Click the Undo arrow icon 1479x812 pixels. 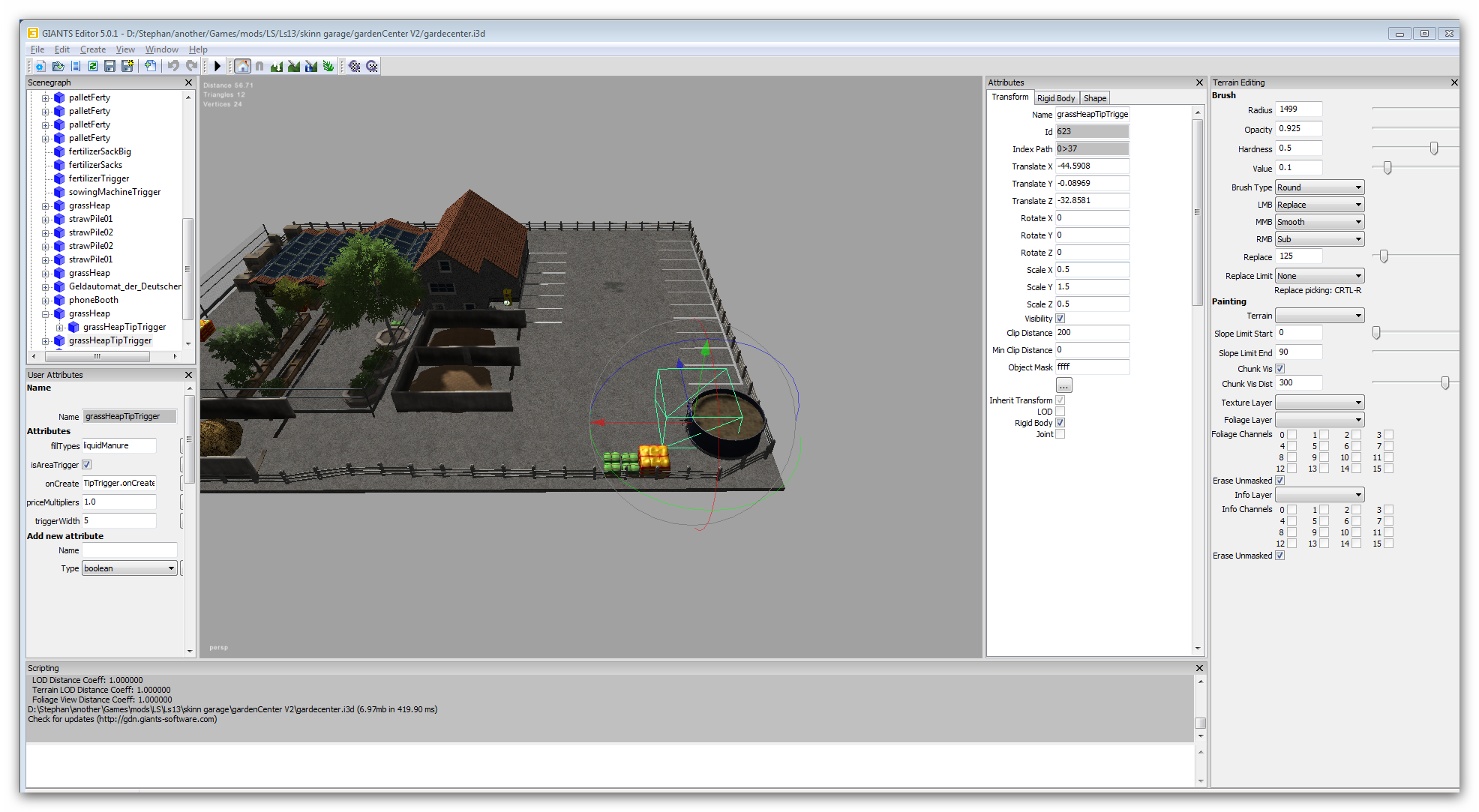click(x=173, y=67)
